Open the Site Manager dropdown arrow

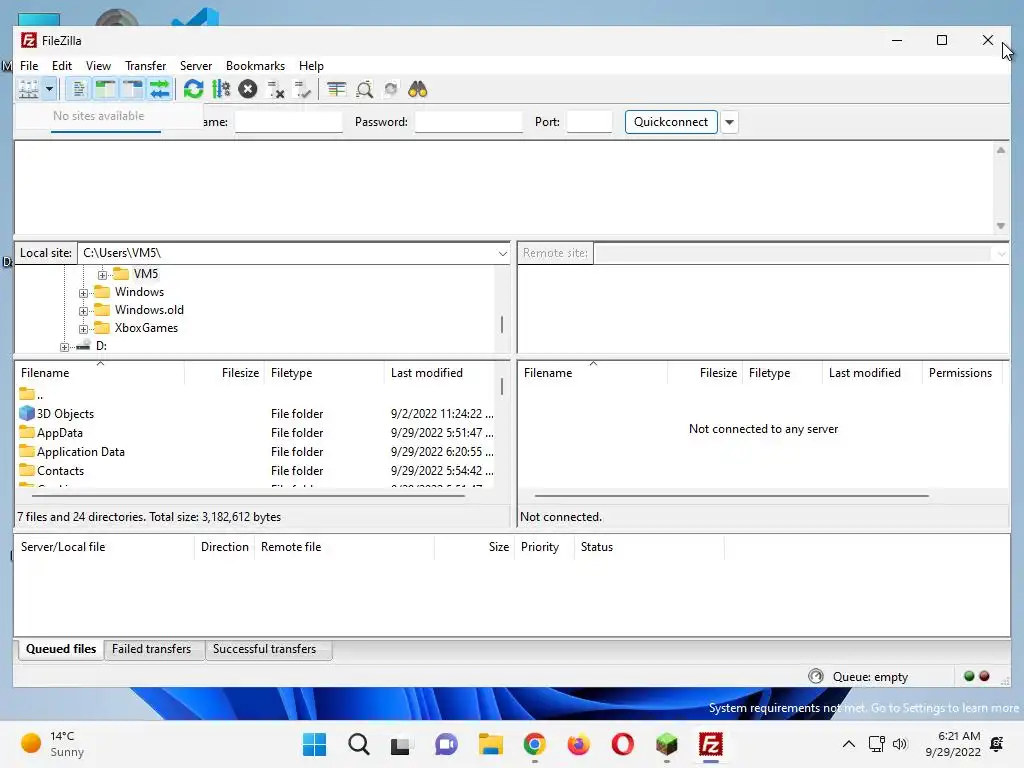(x=49, y=89)
